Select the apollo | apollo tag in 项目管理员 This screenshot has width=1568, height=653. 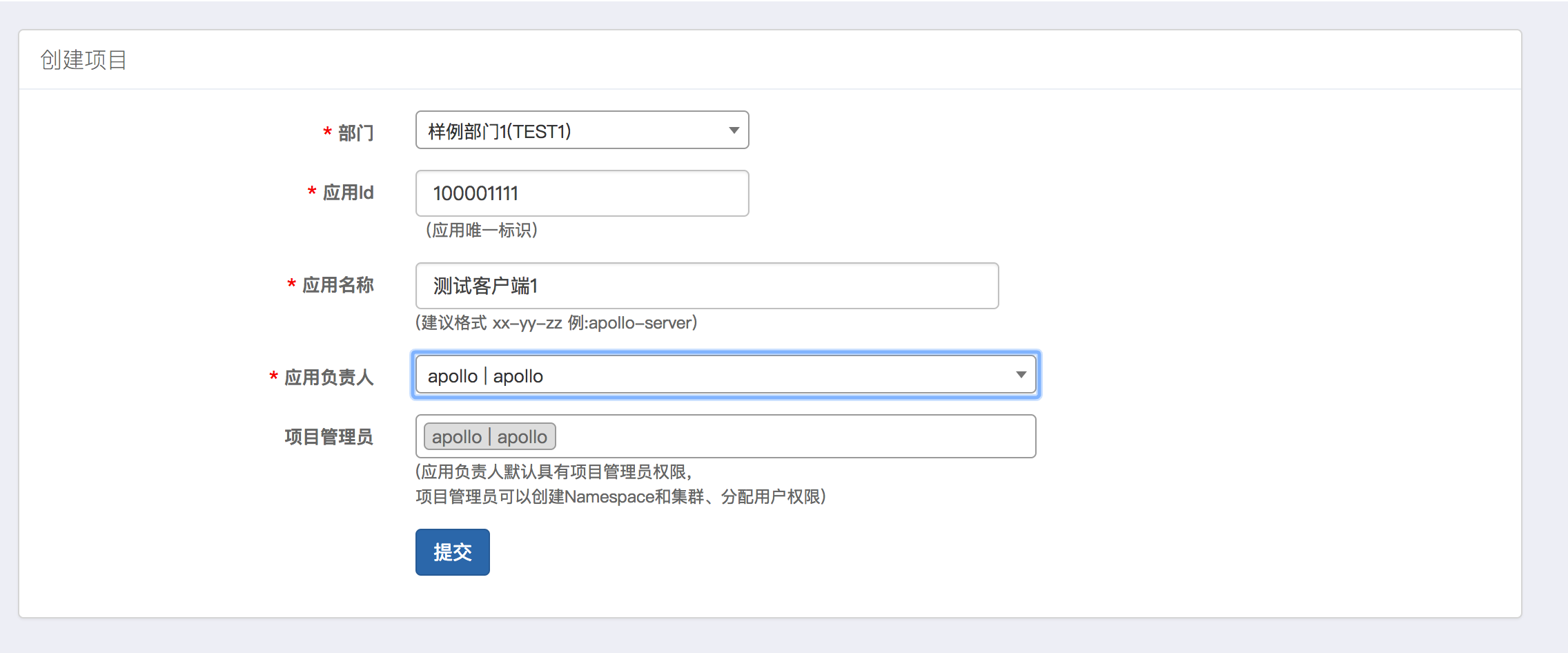pyautogui.click(x=489, y=437)
